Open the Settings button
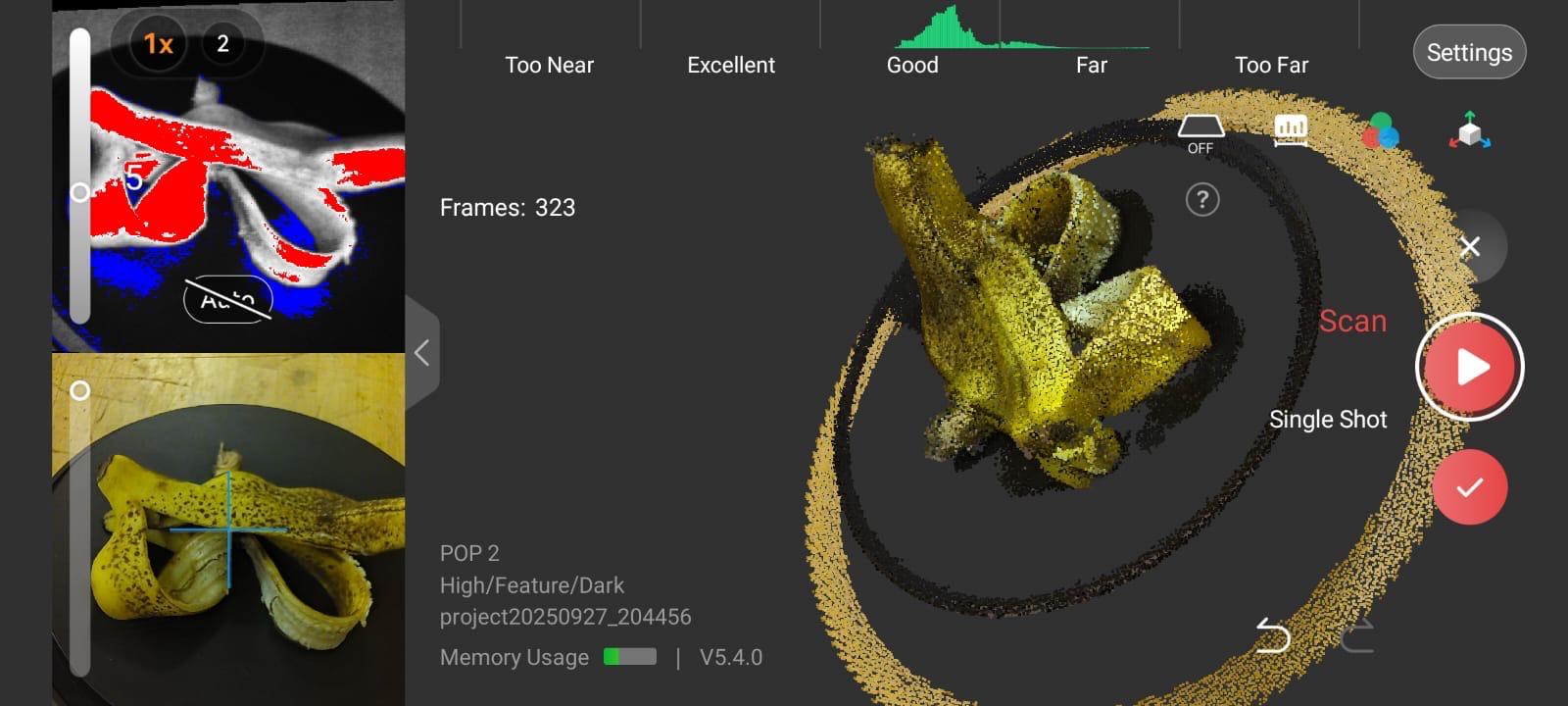The width and height of the screenshot is (1568, 706). point(1468,52)
